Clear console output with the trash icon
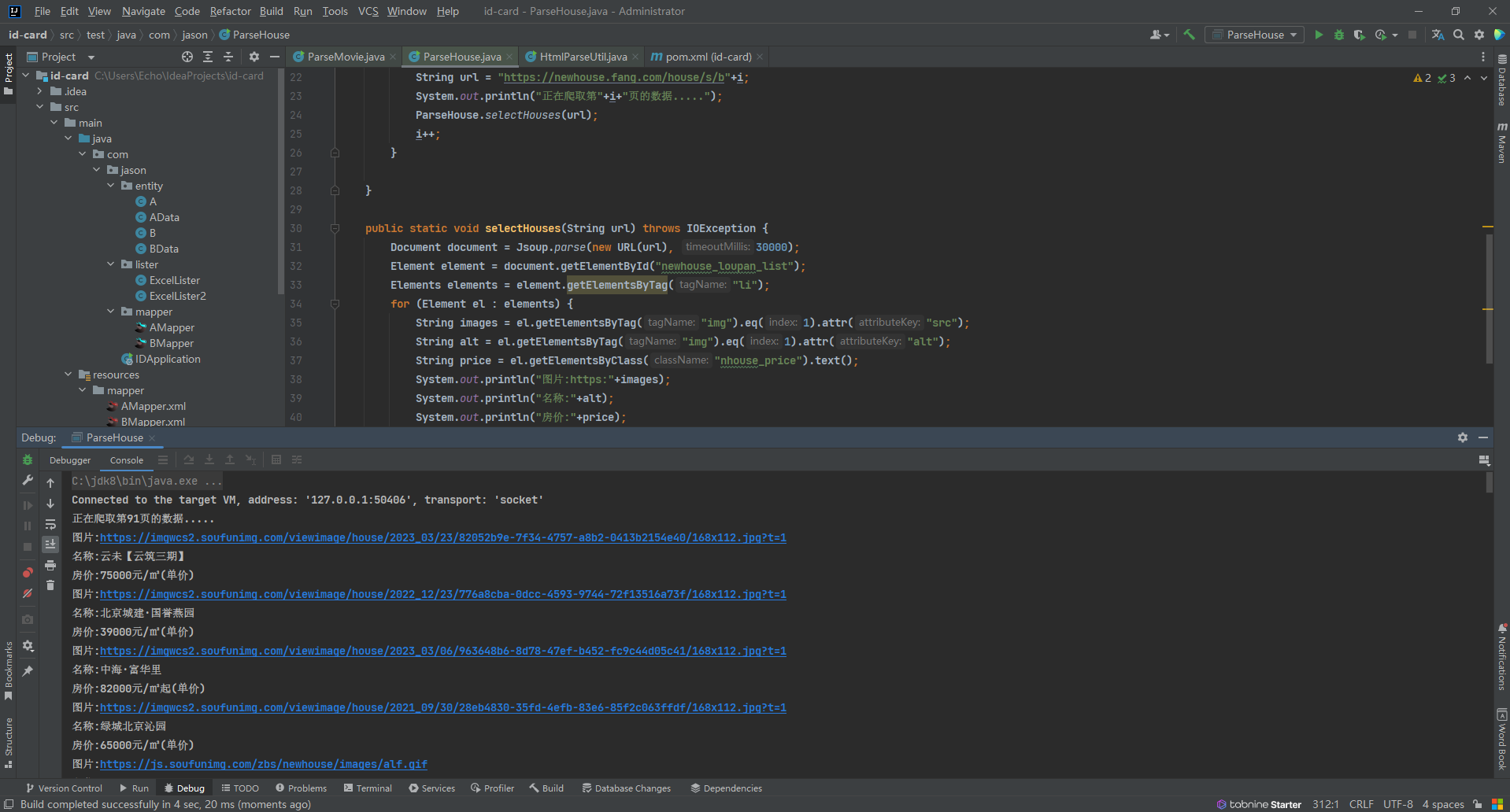 [50, 585]
